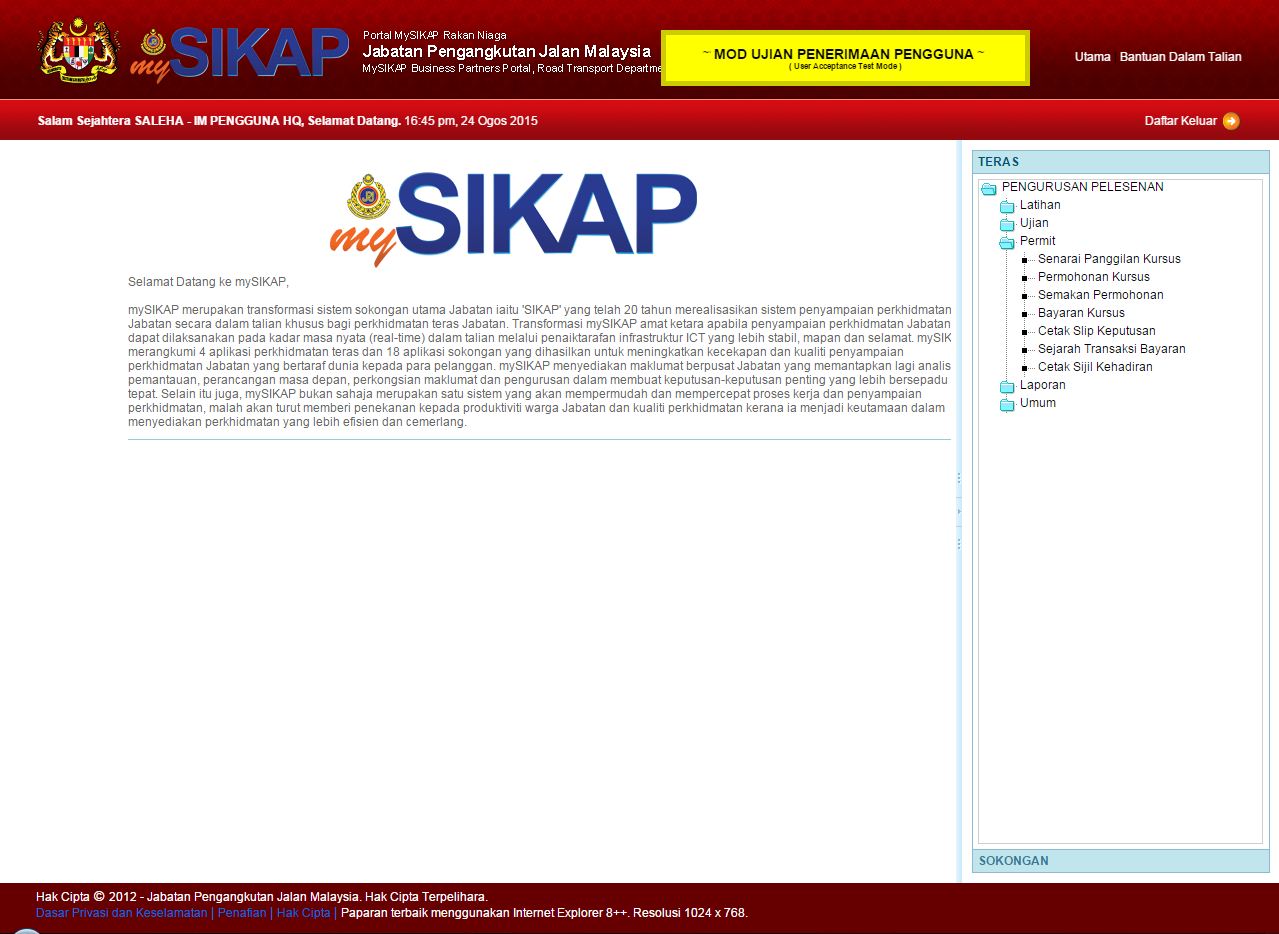
Task: Open Bayaran Kursus
Action: [1081, 313]
